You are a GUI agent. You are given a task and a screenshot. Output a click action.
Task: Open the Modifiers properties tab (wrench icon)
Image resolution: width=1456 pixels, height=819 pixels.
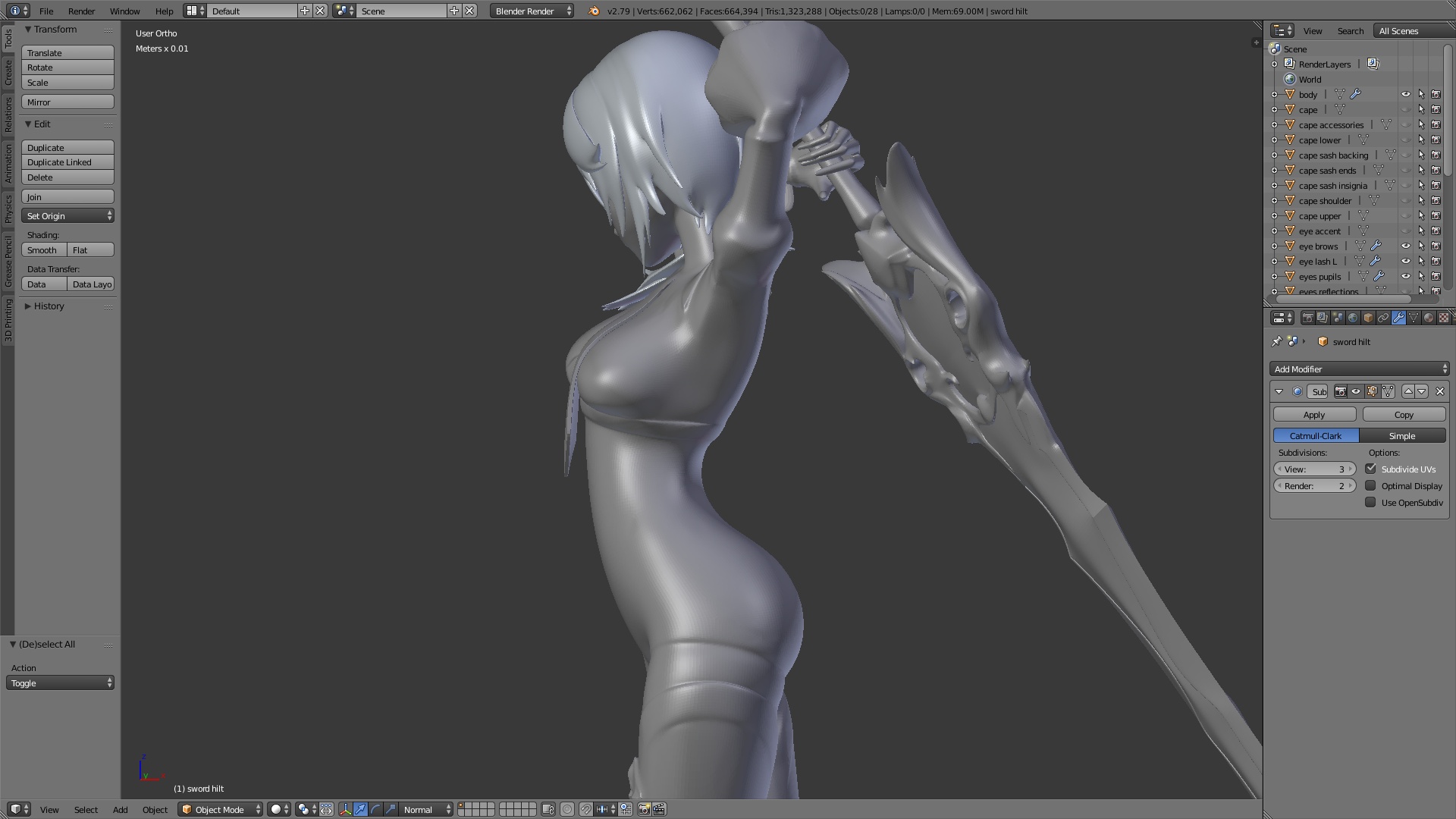tap(1398, 318)
